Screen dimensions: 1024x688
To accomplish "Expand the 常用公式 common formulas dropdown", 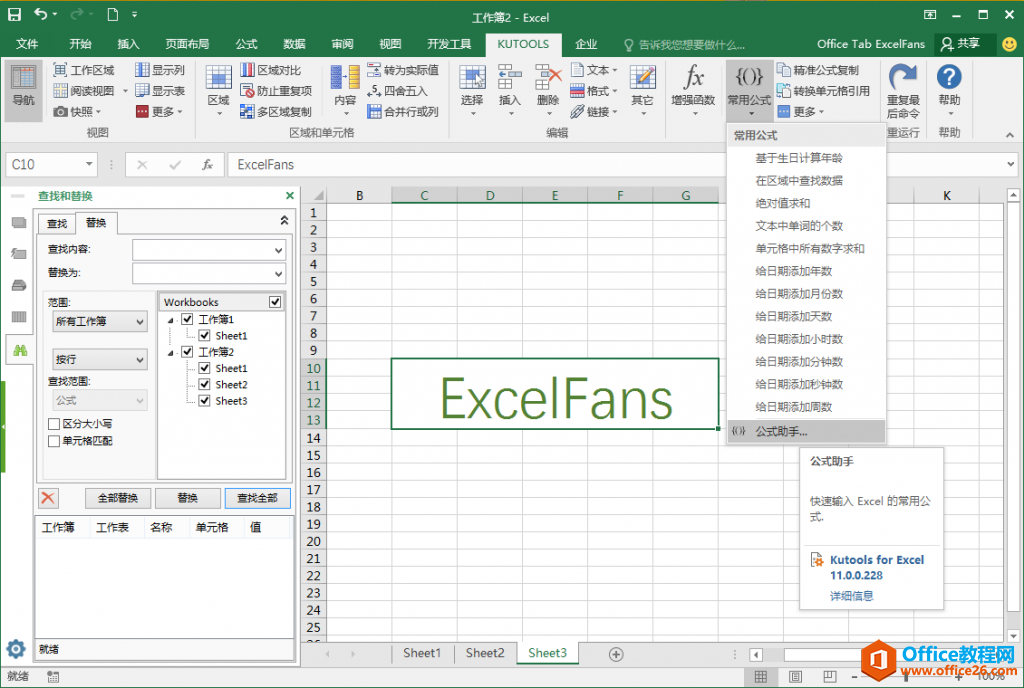I will 749,90.
